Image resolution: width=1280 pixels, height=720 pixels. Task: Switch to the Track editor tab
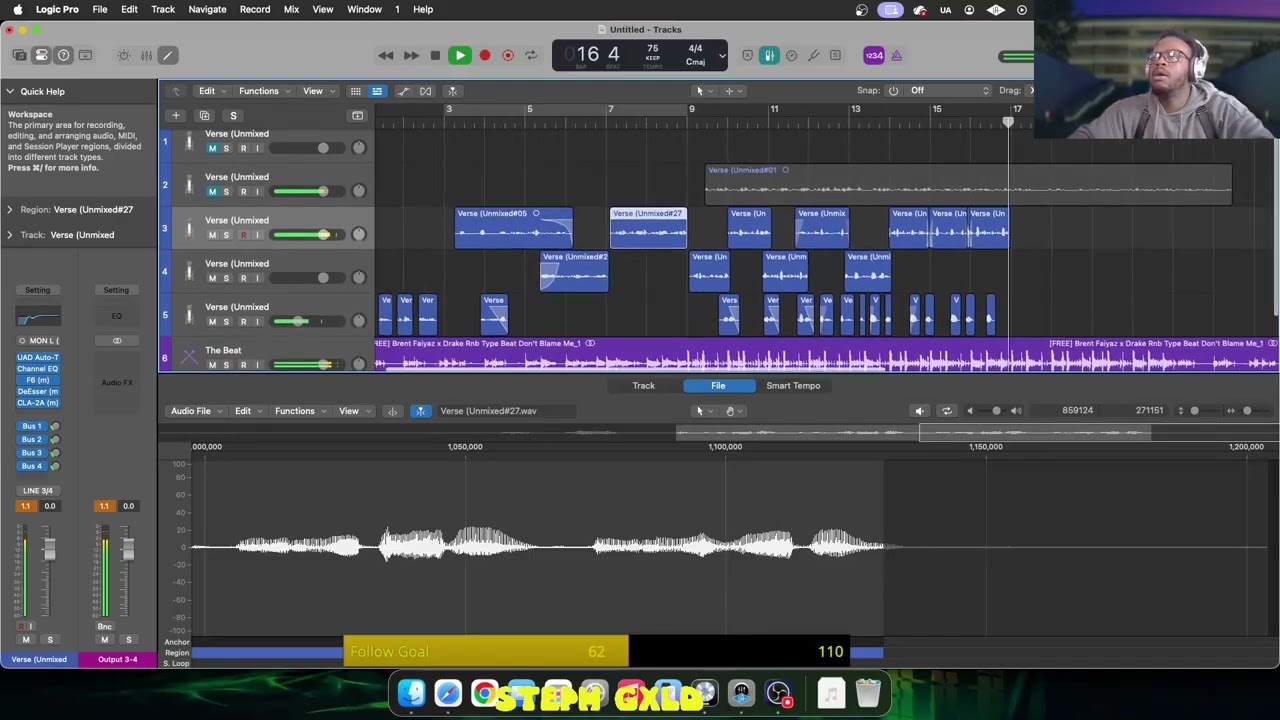click(643, 386)
